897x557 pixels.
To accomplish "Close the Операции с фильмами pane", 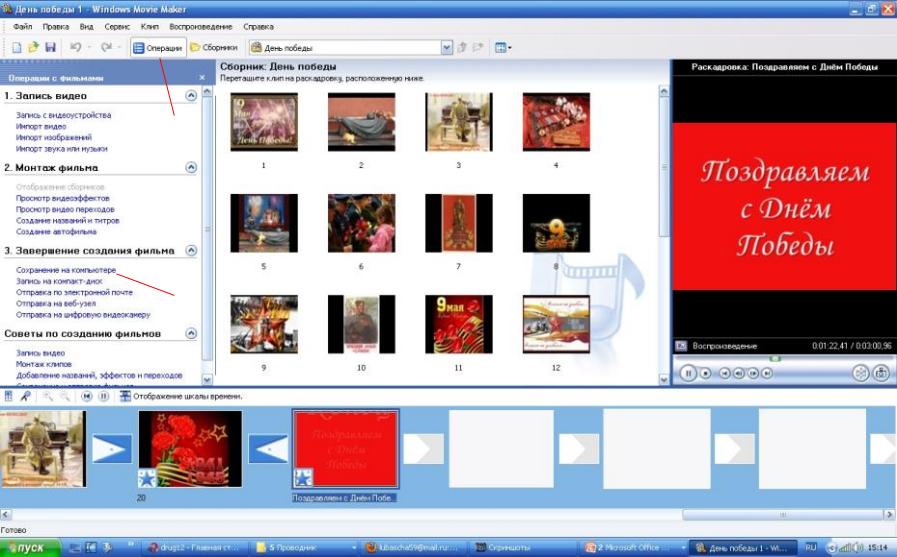I will click(202, 78).
